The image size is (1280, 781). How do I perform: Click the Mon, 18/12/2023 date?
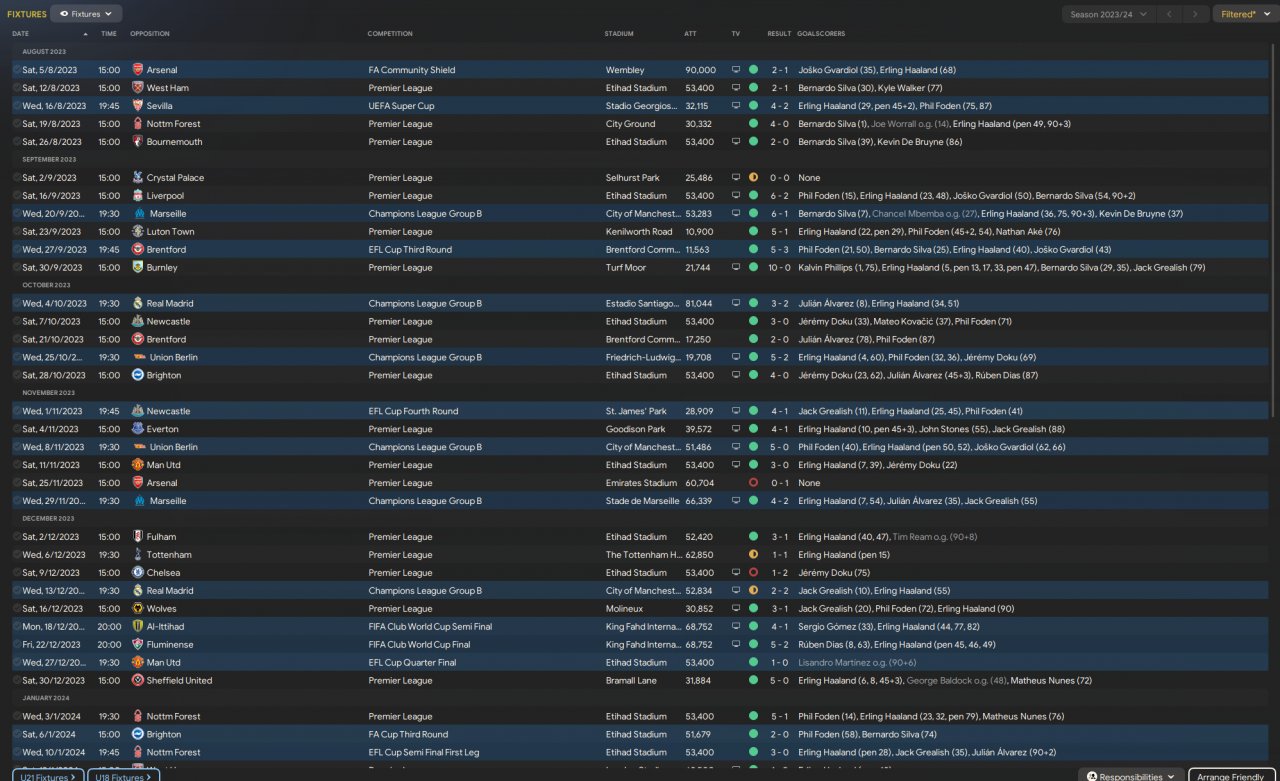55,627
